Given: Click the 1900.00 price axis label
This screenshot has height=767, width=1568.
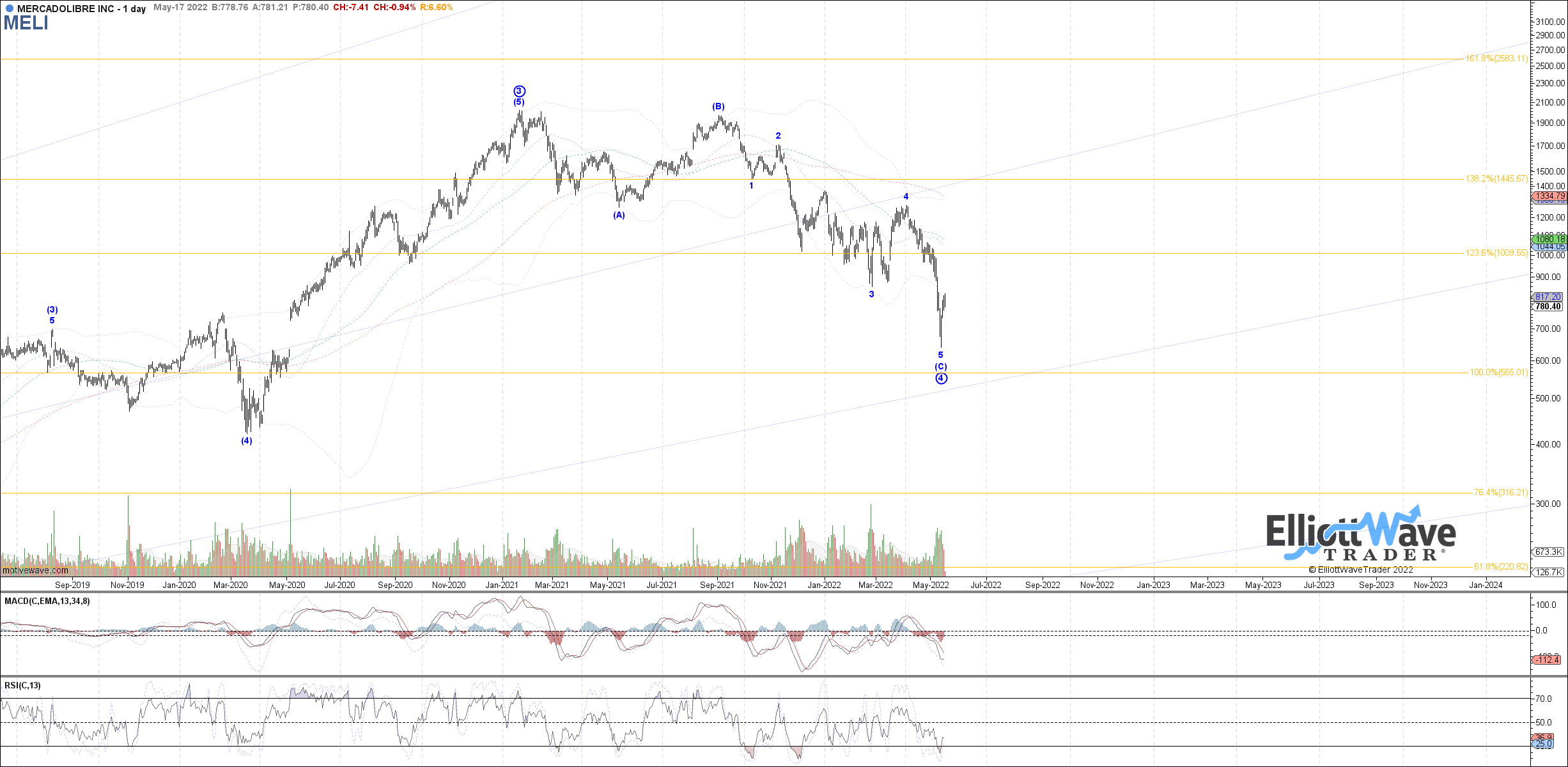Looking at the screenshot, I should pyautogui.click(x=1551, y=123).
